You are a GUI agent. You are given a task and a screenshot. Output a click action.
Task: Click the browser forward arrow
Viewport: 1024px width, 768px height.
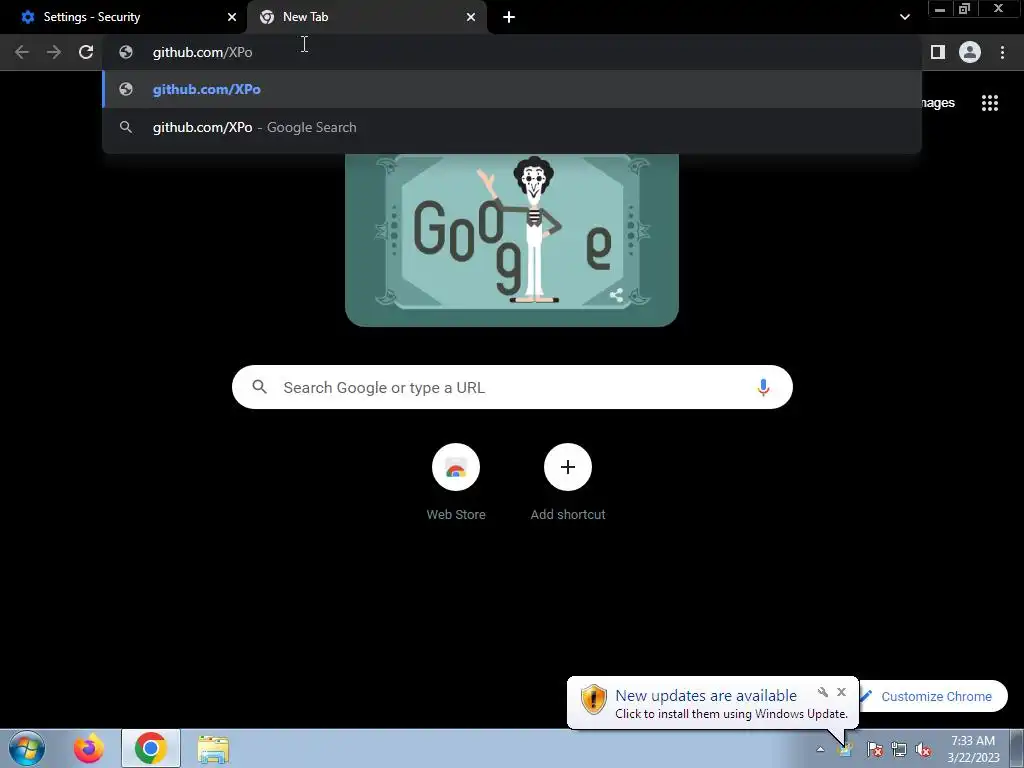click(x=54, y=52)
